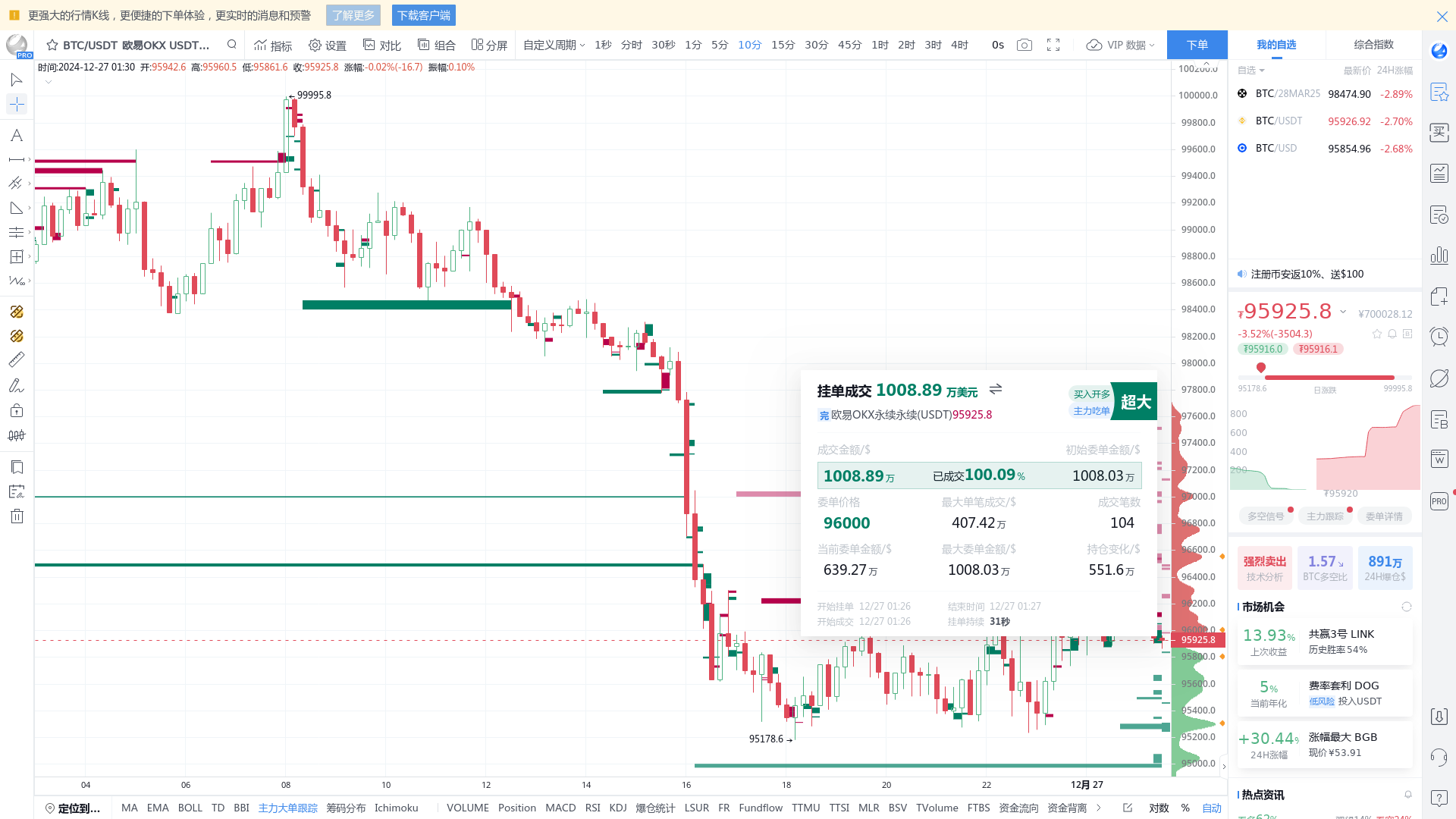Switch to 综合指数 tab
This screenshot has width=1456, height=819.
point(1373,45)
